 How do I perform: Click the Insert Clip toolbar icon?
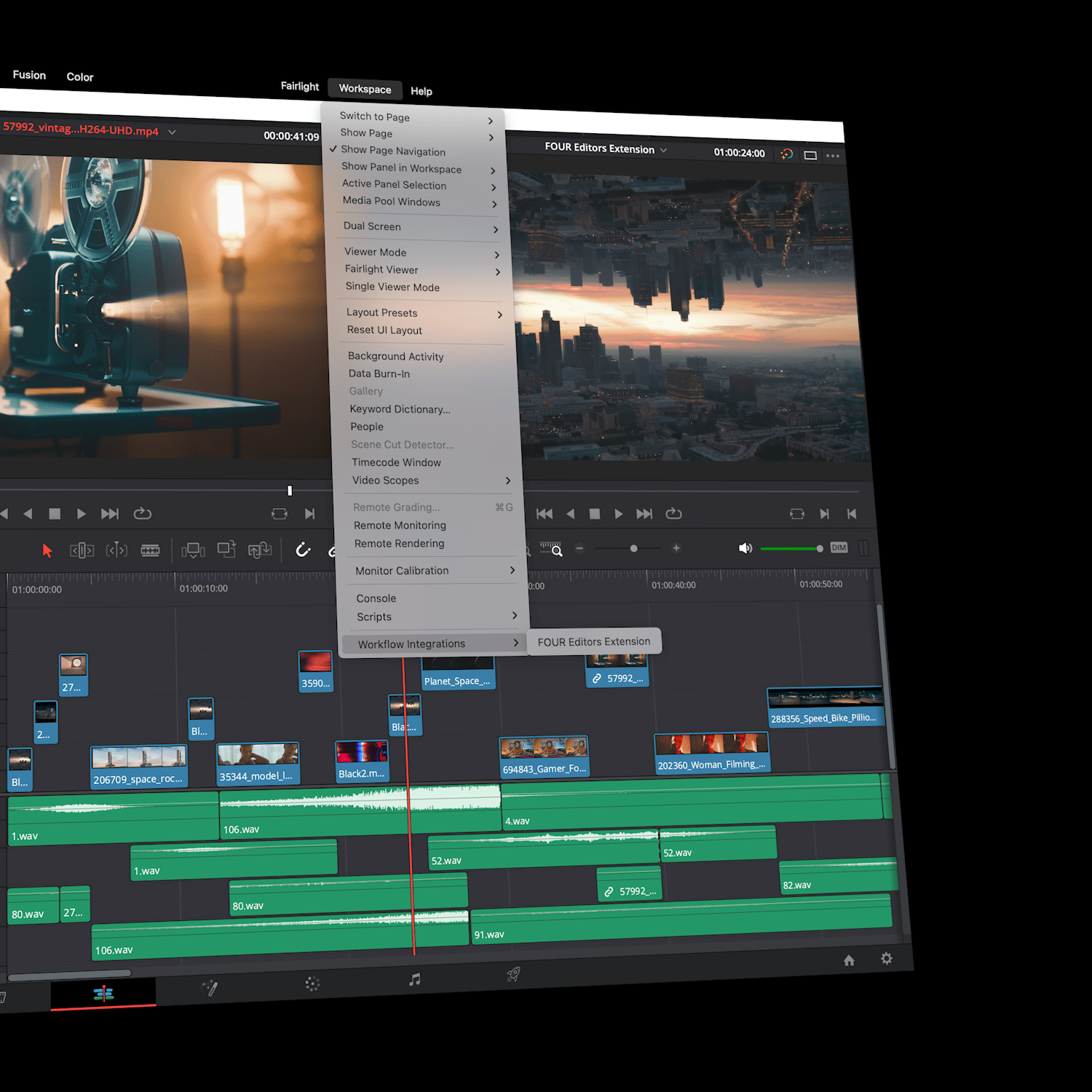pos(193,550)
